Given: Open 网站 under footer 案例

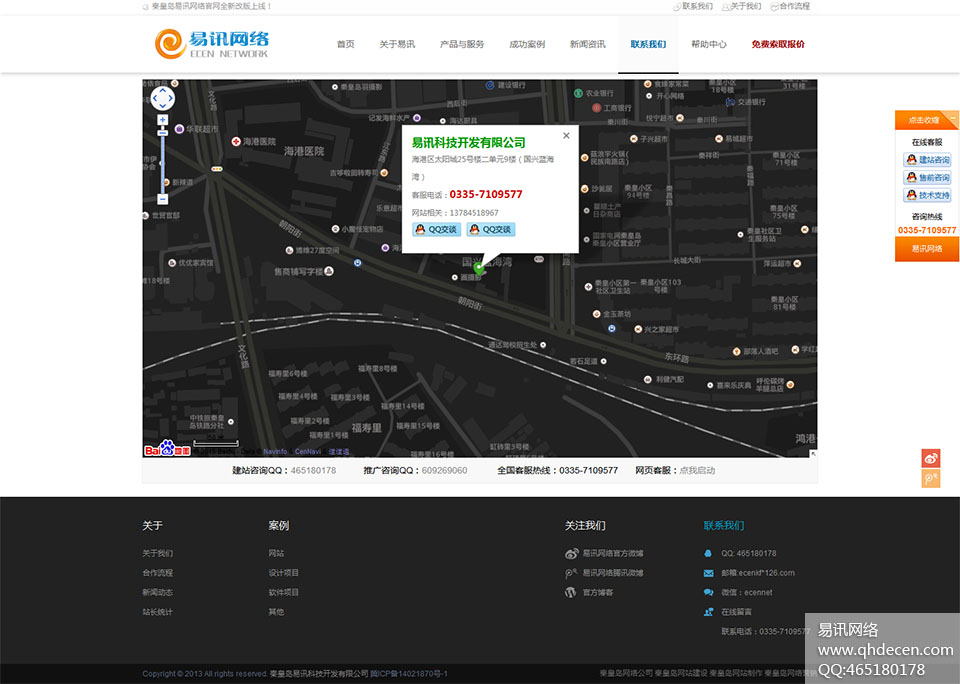Looking at the screenshot, I should tap(276, 553).
